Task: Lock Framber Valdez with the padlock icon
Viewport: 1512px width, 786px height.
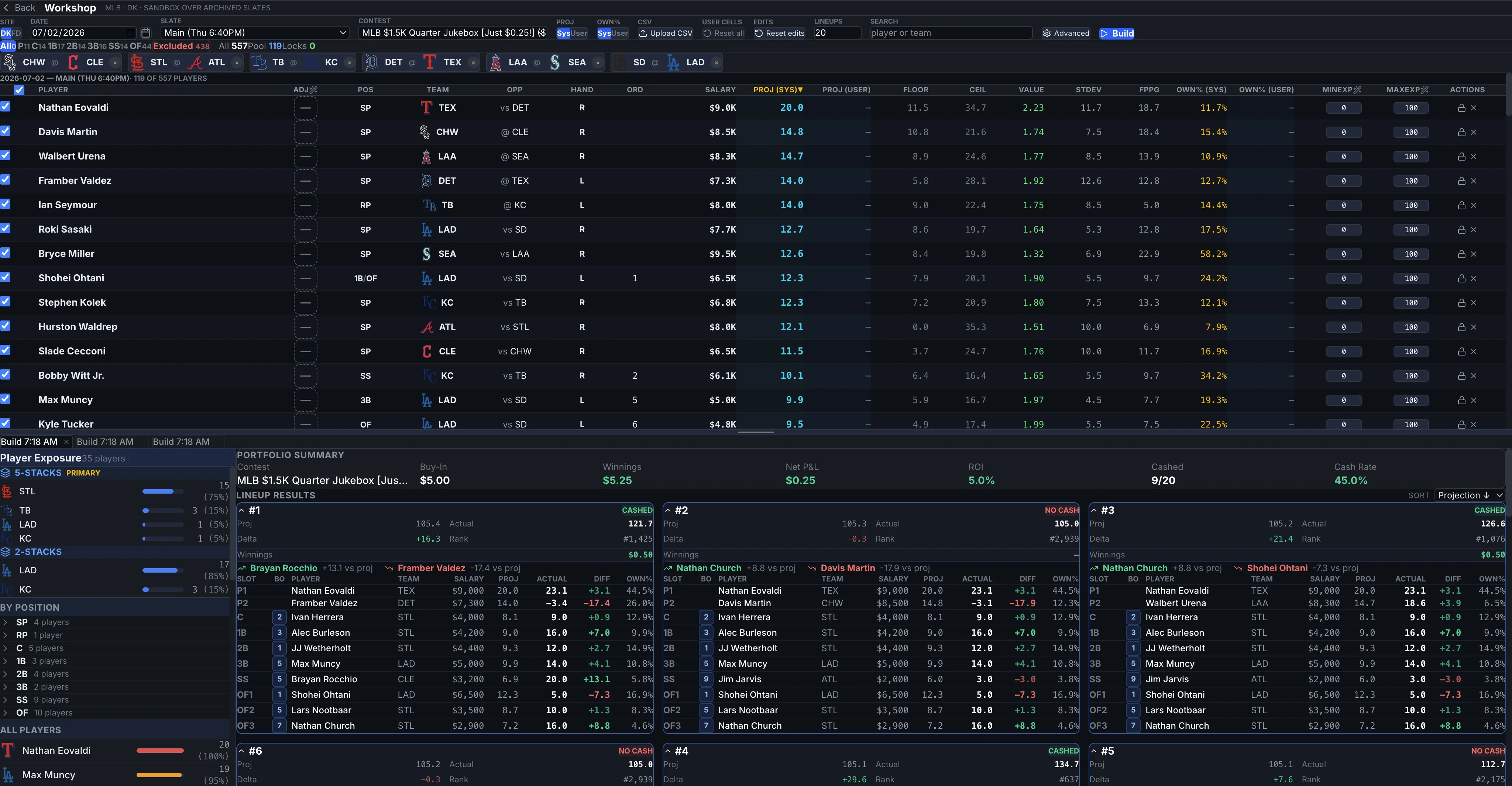Action: [1461, 181]
